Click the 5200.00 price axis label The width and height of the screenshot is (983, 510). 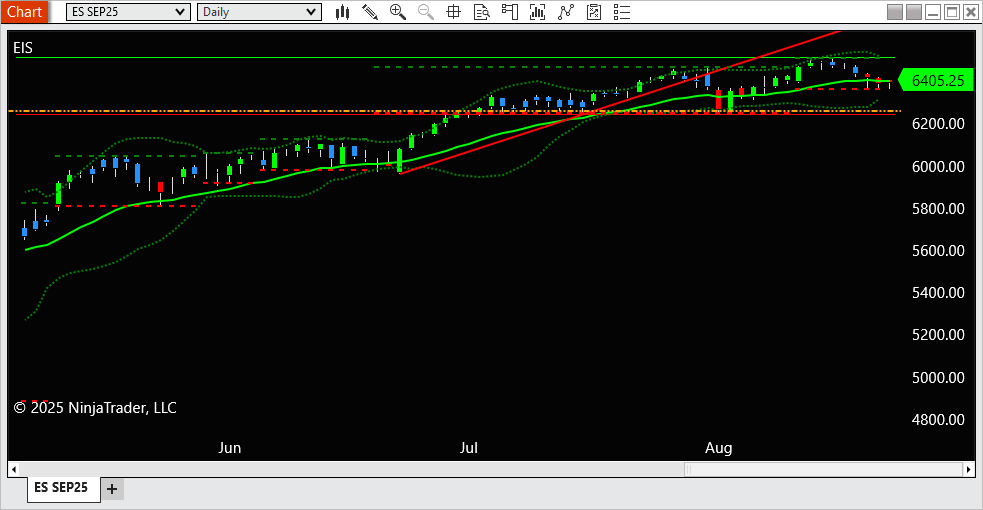click(x=938, y=335)
